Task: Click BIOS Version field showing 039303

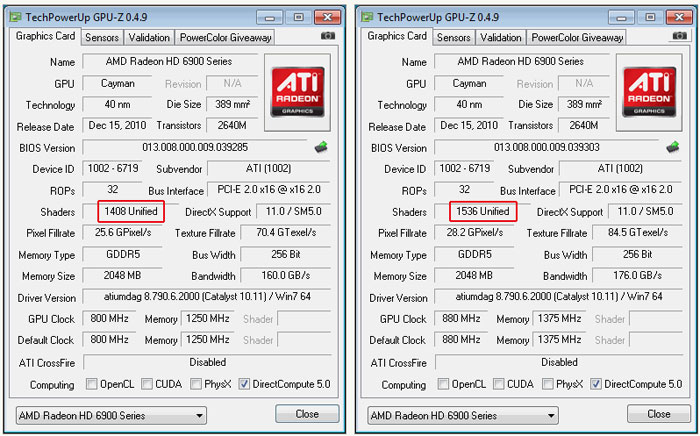Action: coord(547,147)
